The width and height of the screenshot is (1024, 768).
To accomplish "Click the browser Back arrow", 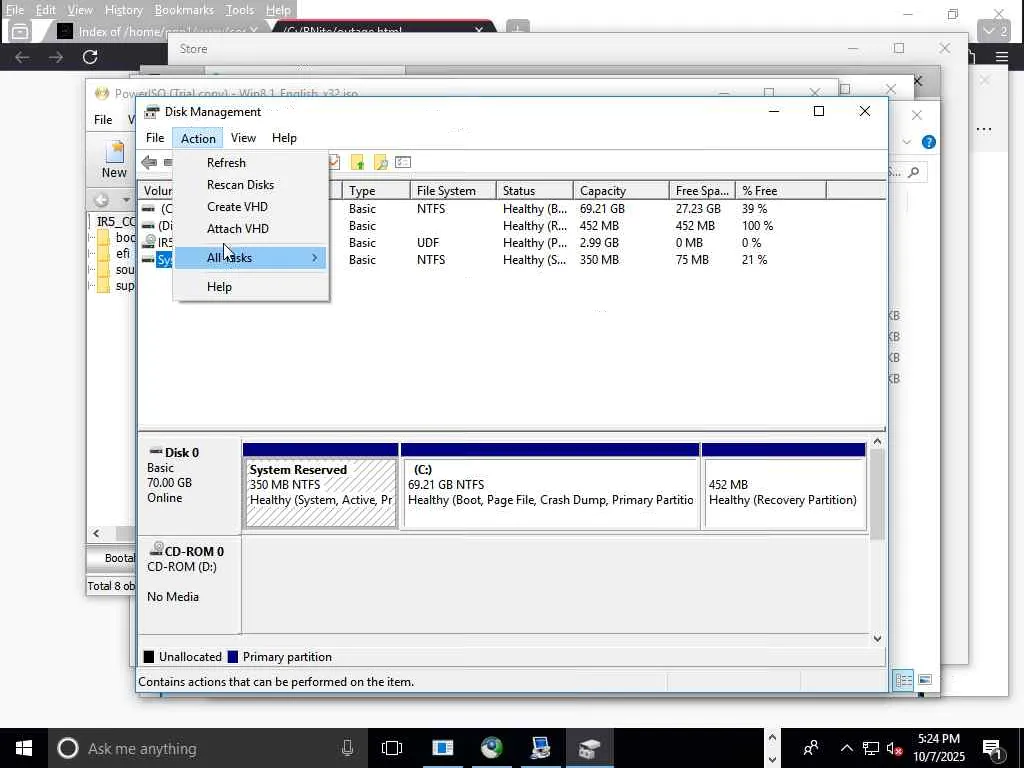I will pyautogui.click(x=22, y=57).
